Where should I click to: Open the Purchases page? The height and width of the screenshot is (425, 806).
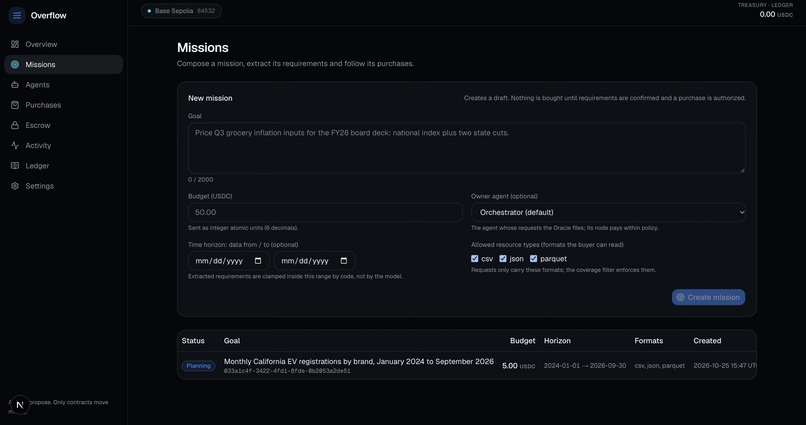pos(64,105)
